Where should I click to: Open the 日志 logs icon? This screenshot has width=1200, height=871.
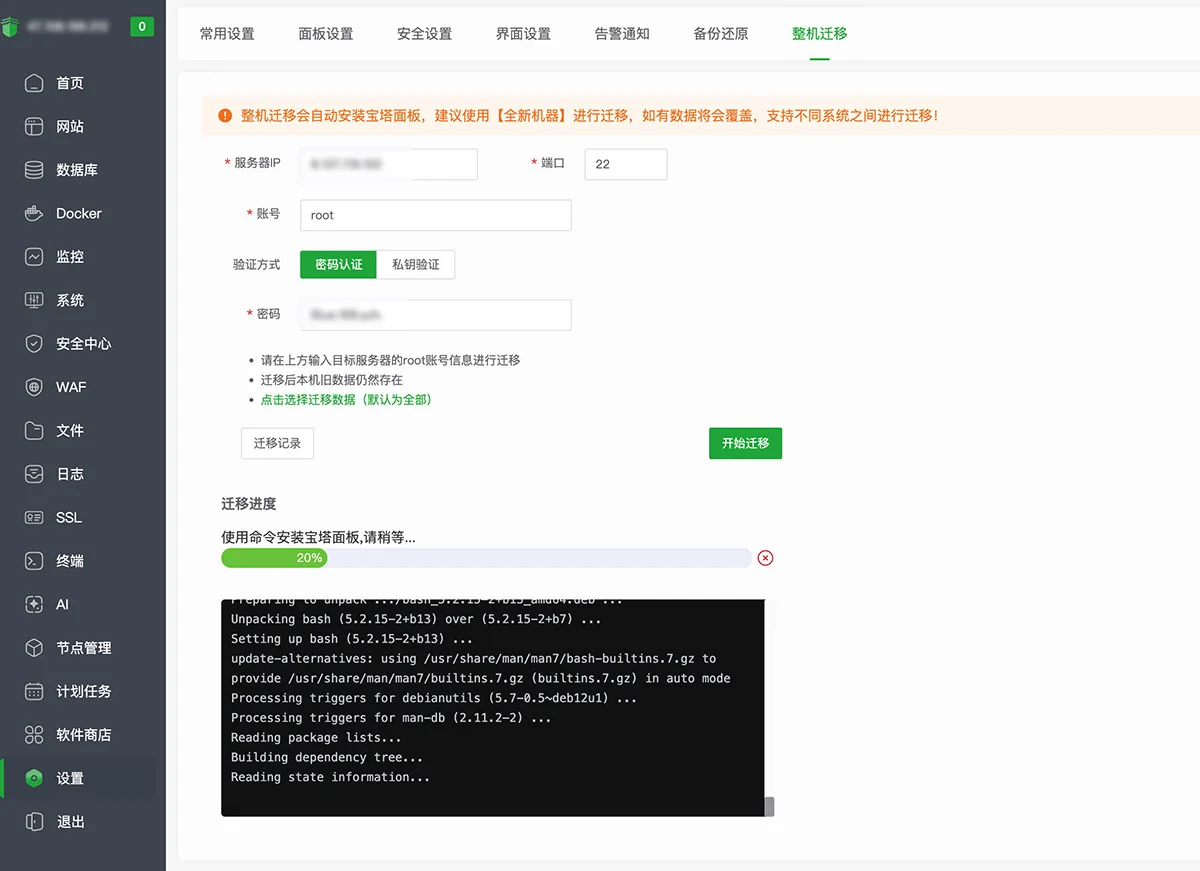[34, 474]
